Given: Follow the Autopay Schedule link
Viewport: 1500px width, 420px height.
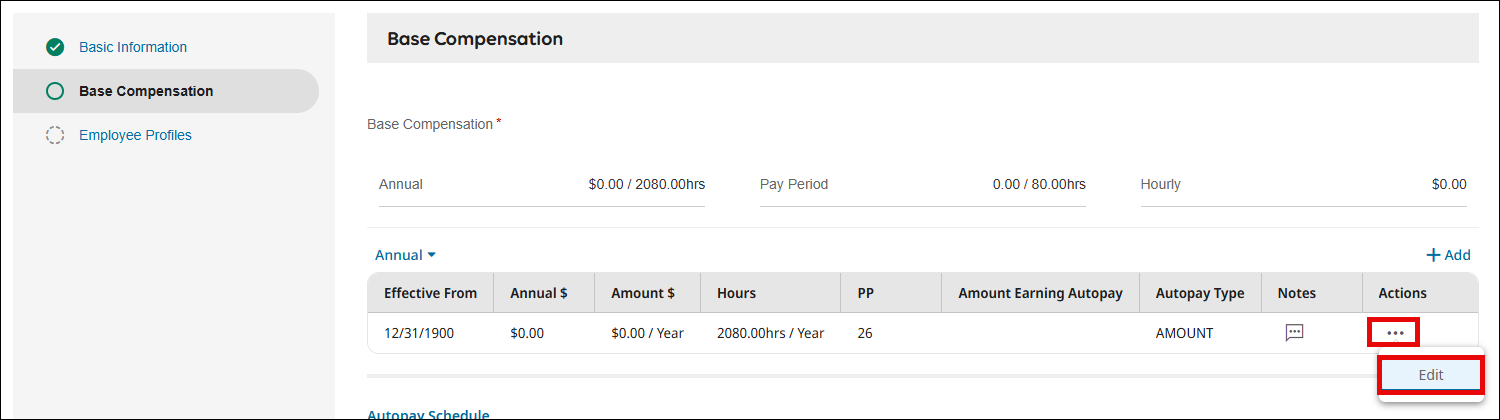Looking at the screenshot, I should coord(428,414).
